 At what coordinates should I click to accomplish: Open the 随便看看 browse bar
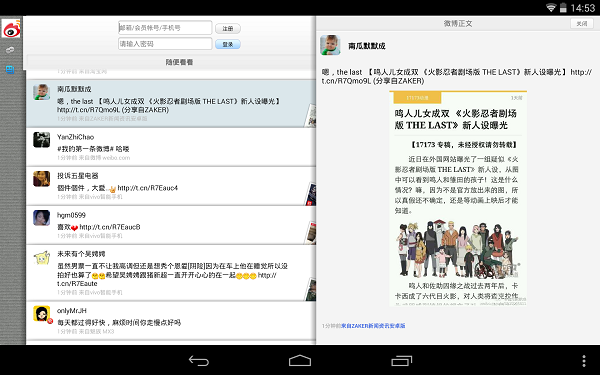(171, 62)
